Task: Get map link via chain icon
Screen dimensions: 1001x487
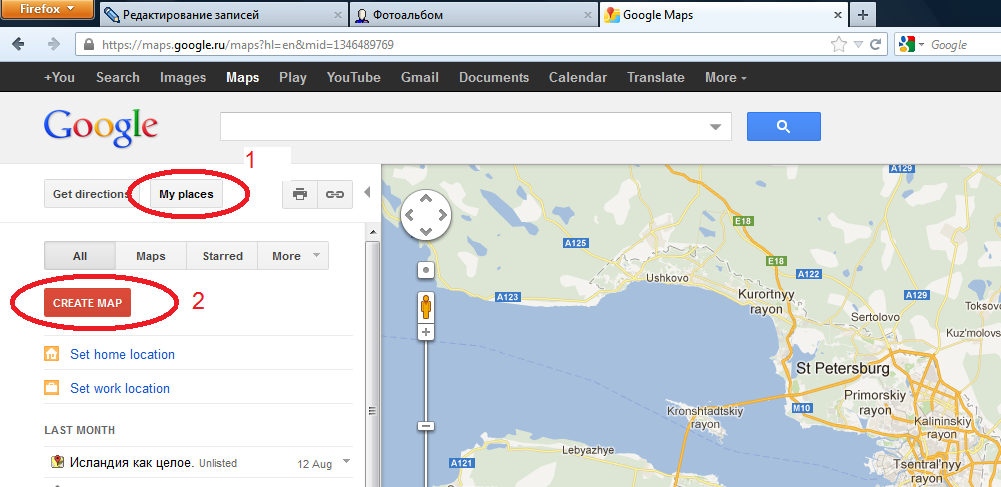Action: coord(335,194)
